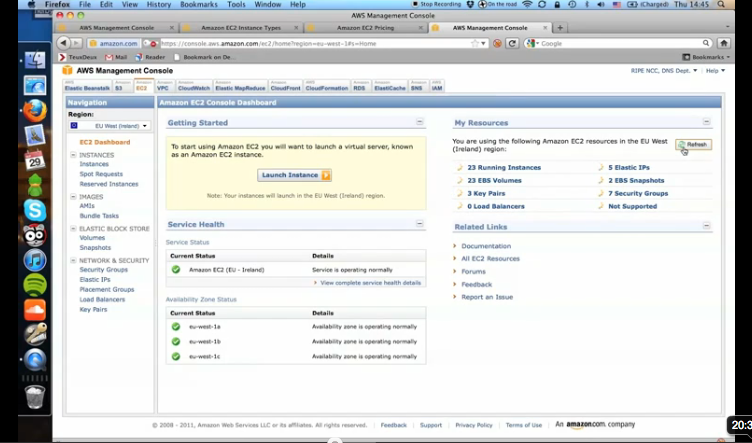Collapse the ELASTIC BLOCK STORE group
Viewport: 752px width, 443px height.
pyautogui.click(x=73, y=229)
